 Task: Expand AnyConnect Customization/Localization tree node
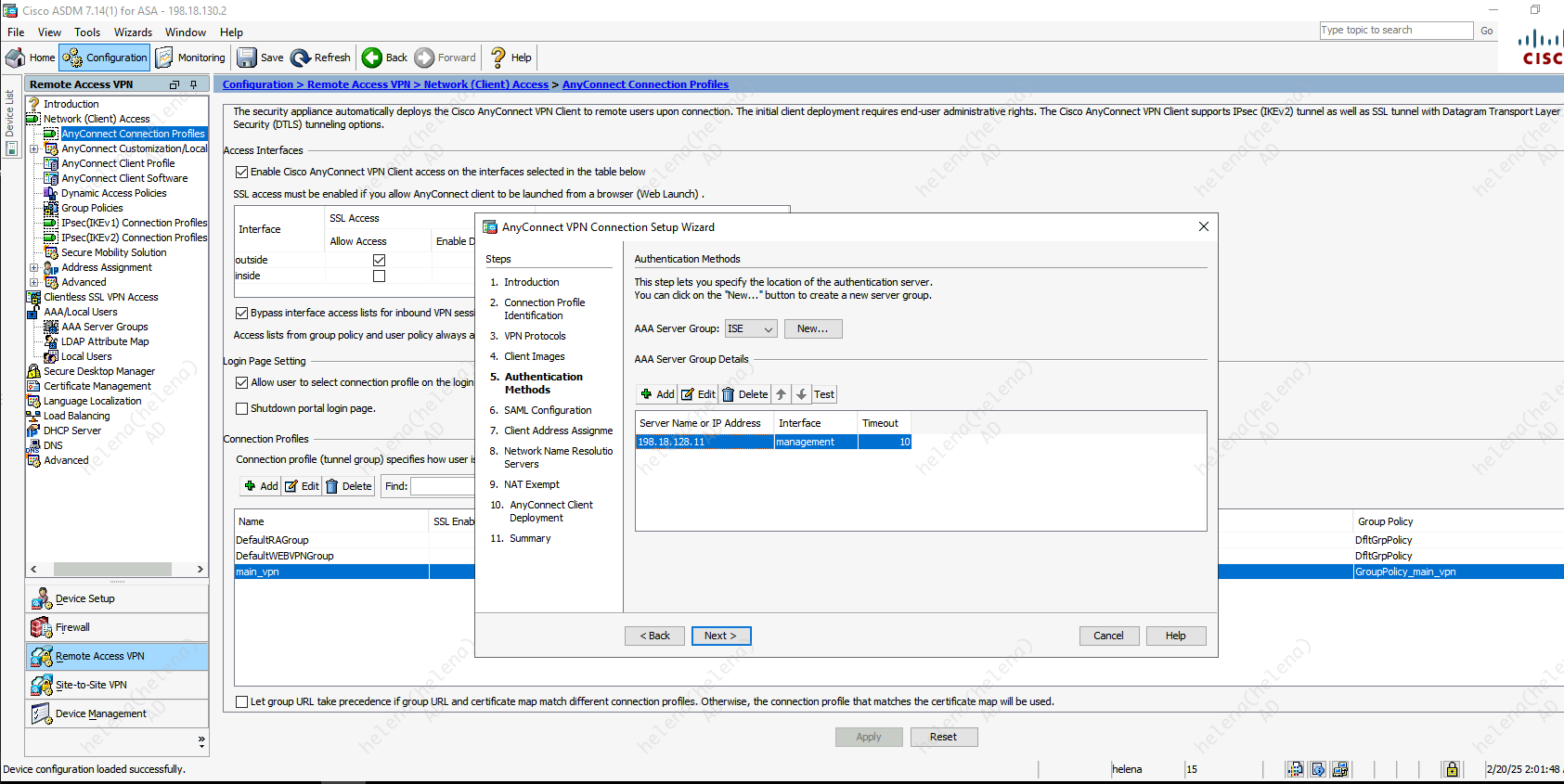pyautogui.click(x=34, y=148)
